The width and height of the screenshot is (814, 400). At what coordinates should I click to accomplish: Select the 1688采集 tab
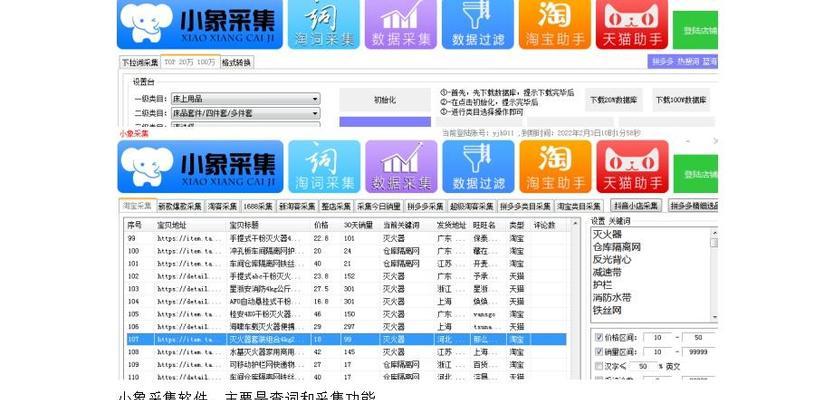tap(257, 206)
